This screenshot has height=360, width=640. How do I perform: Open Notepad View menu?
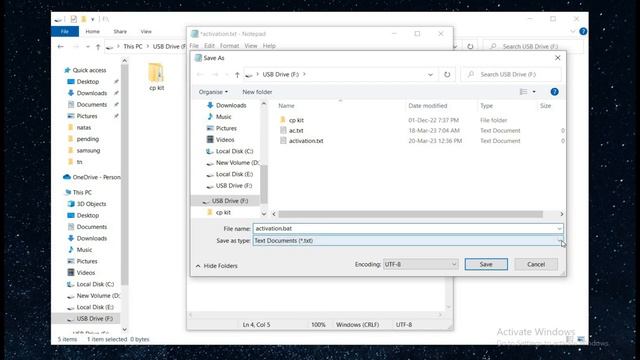[x=251, y=46]
